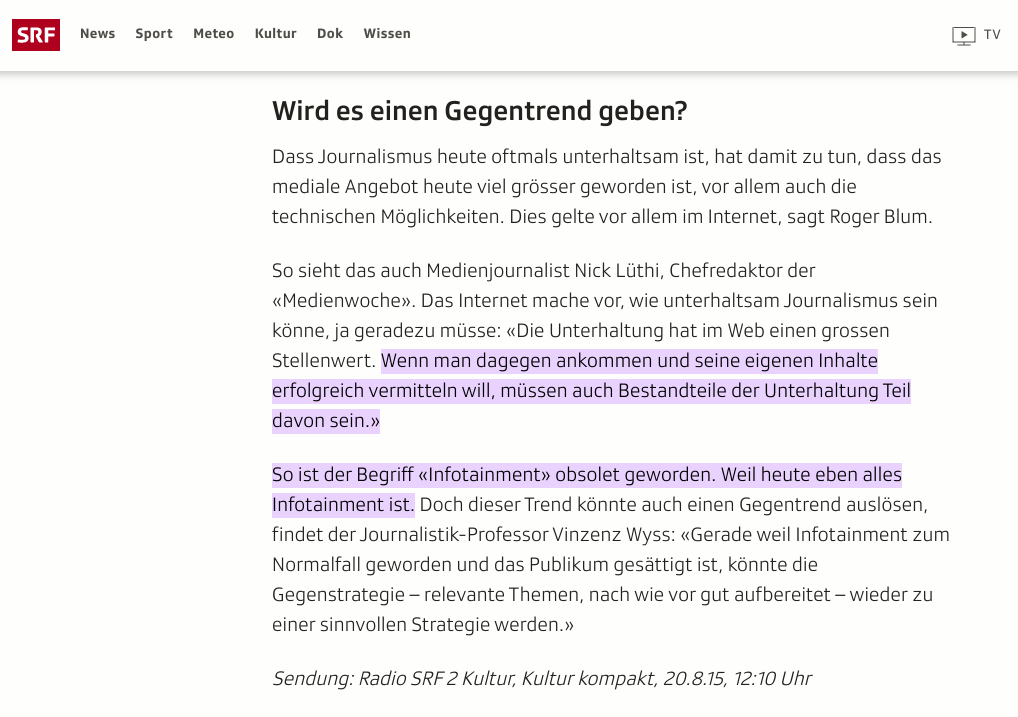Click the highlighted sentence about «Infotainment» obsolet

point(586,475)
